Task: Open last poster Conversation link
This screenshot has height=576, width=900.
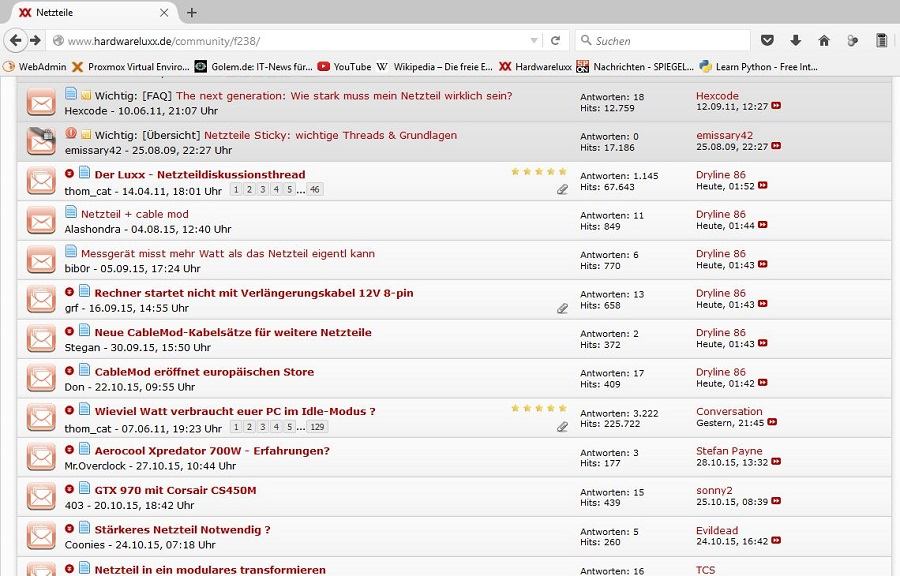Action: tap(729, 411)
